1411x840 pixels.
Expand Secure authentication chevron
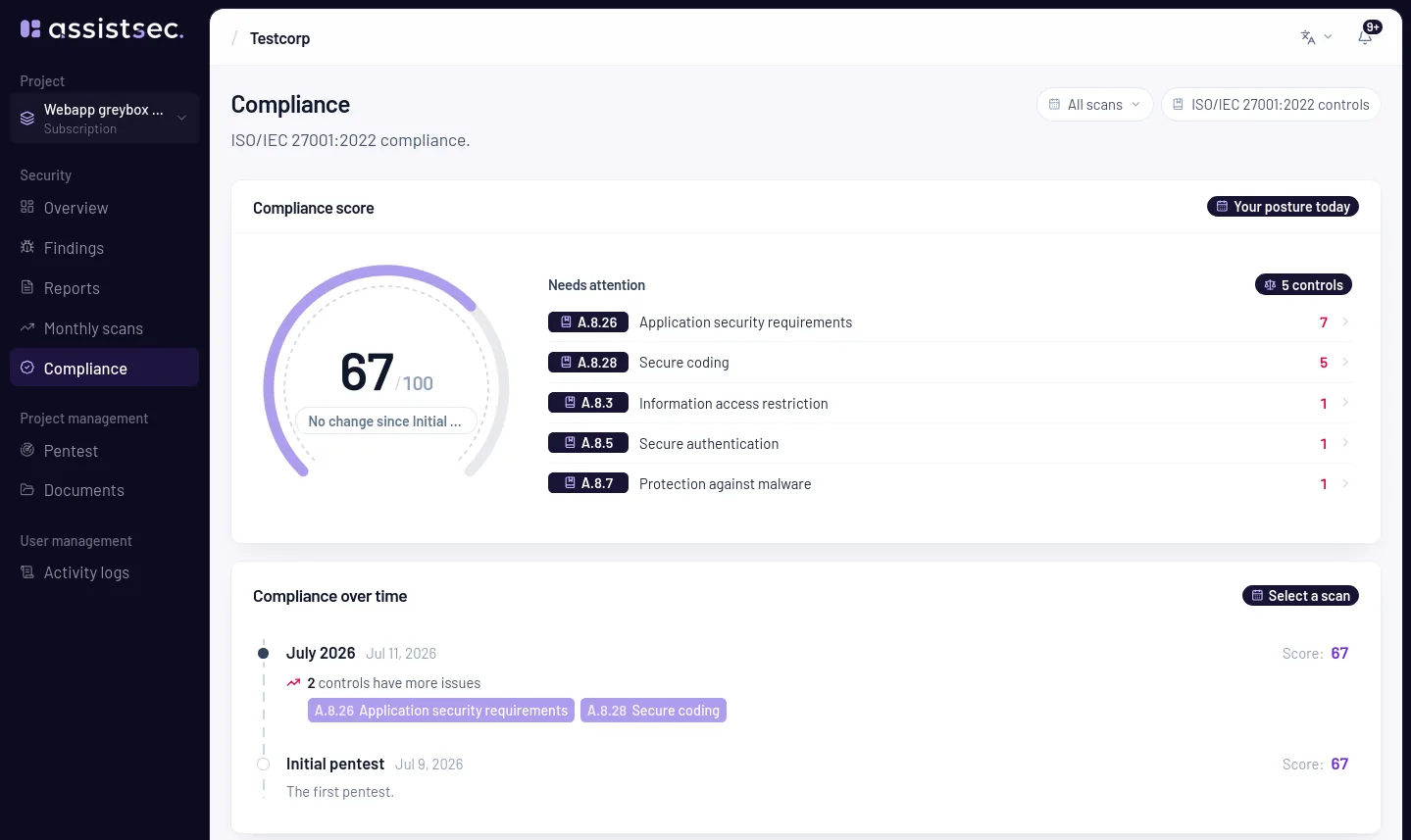pos(1345,443)
